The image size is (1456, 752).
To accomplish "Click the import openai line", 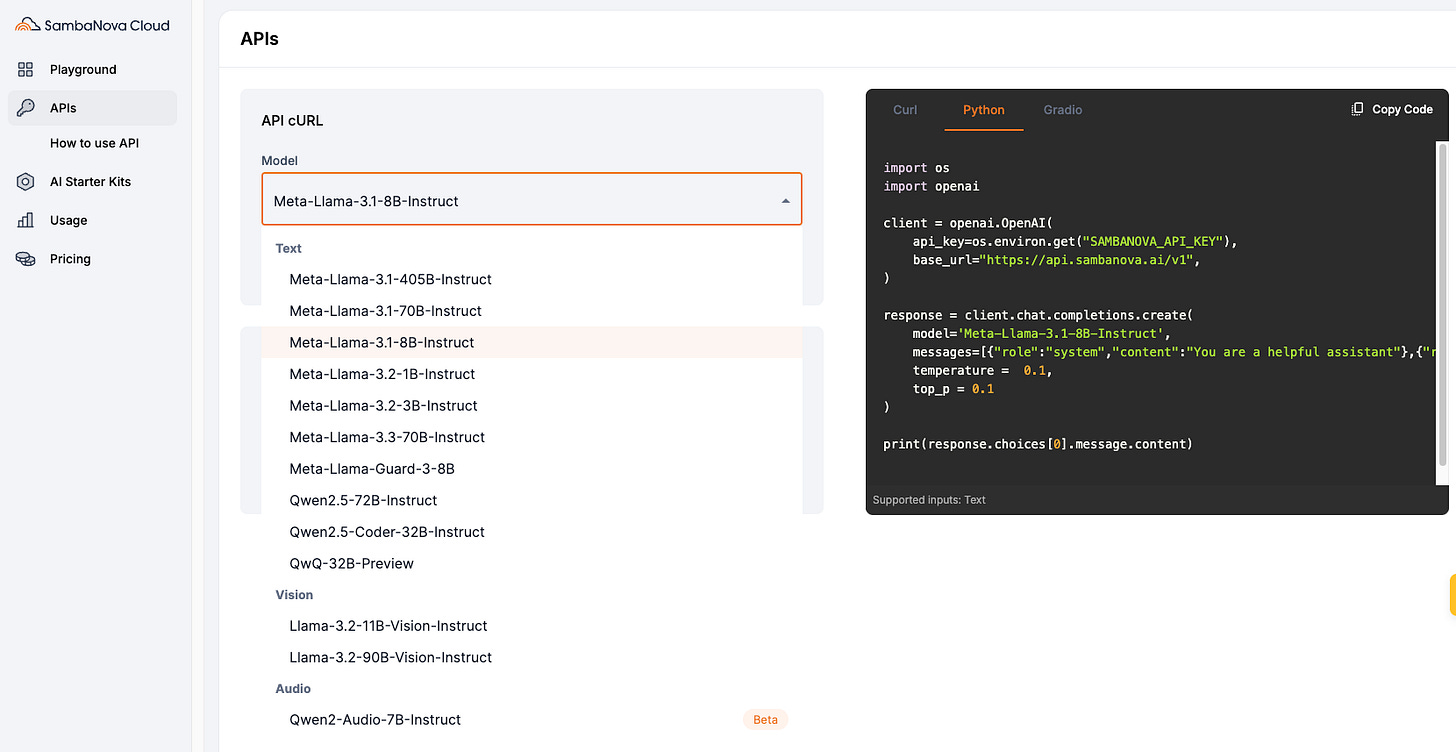I will 931,186.
